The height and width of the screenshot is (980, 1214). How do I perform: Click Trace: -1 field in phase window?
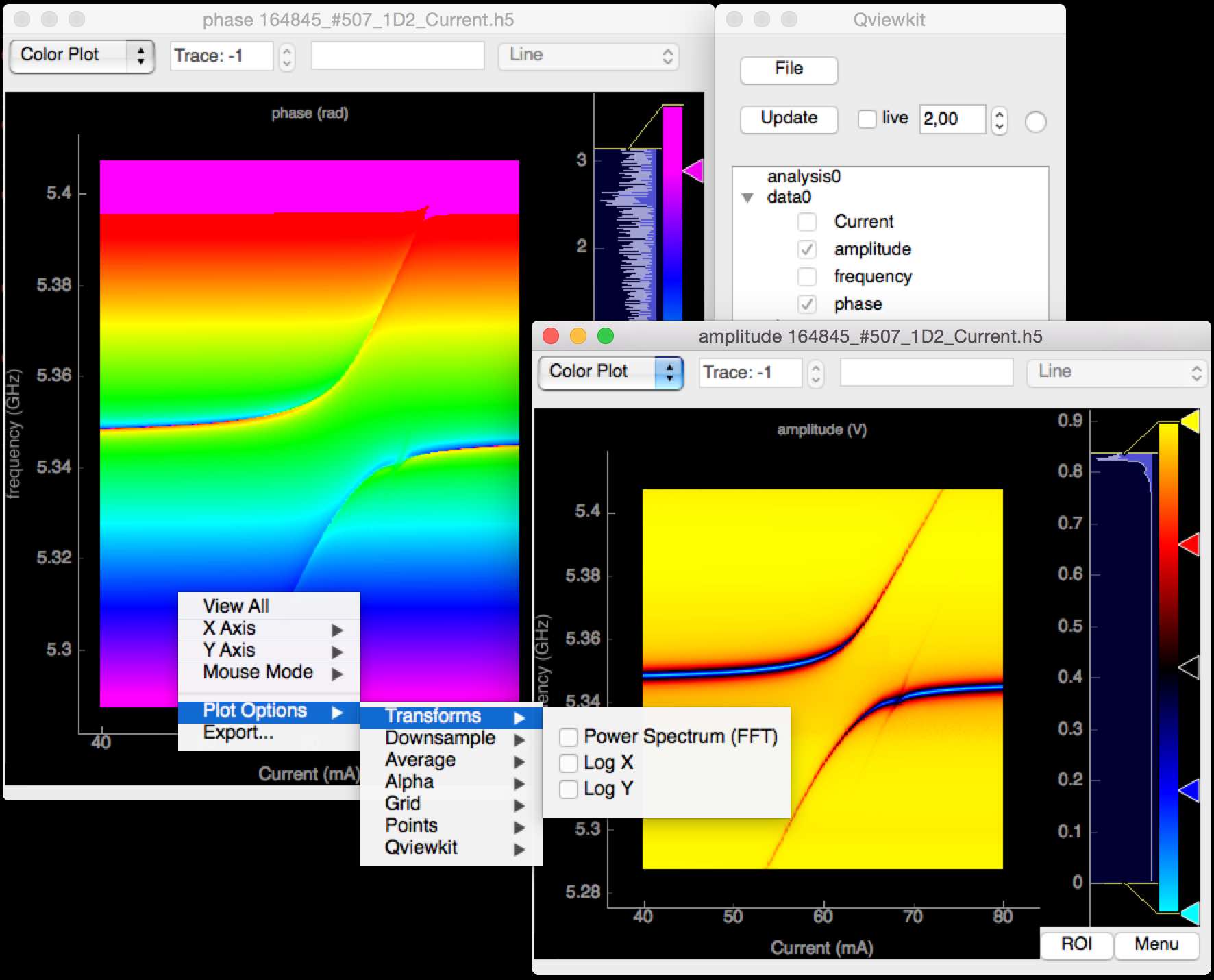pos(221,56)
